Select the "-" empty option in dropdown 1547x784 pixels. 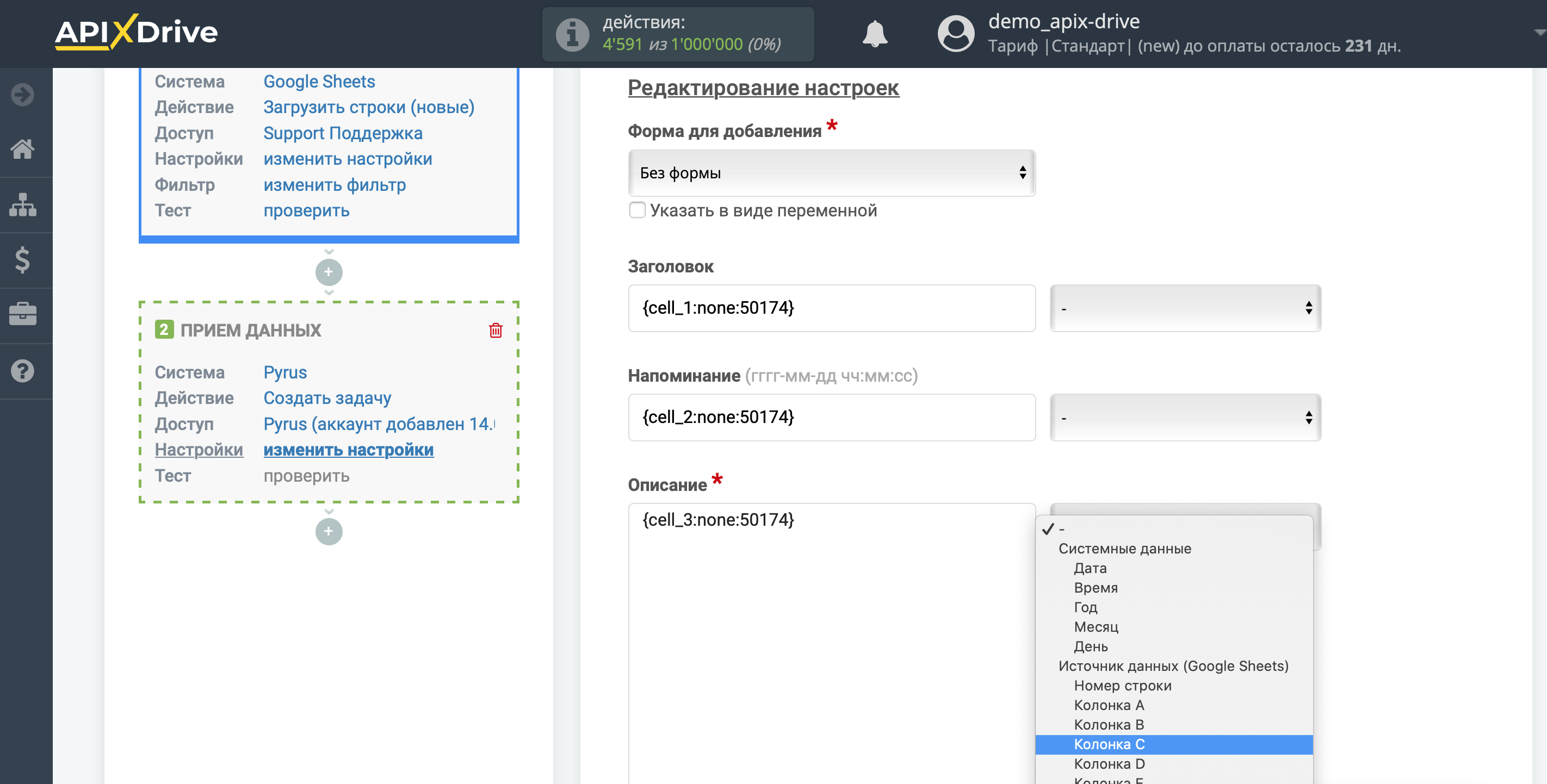tap(1174, 529)
